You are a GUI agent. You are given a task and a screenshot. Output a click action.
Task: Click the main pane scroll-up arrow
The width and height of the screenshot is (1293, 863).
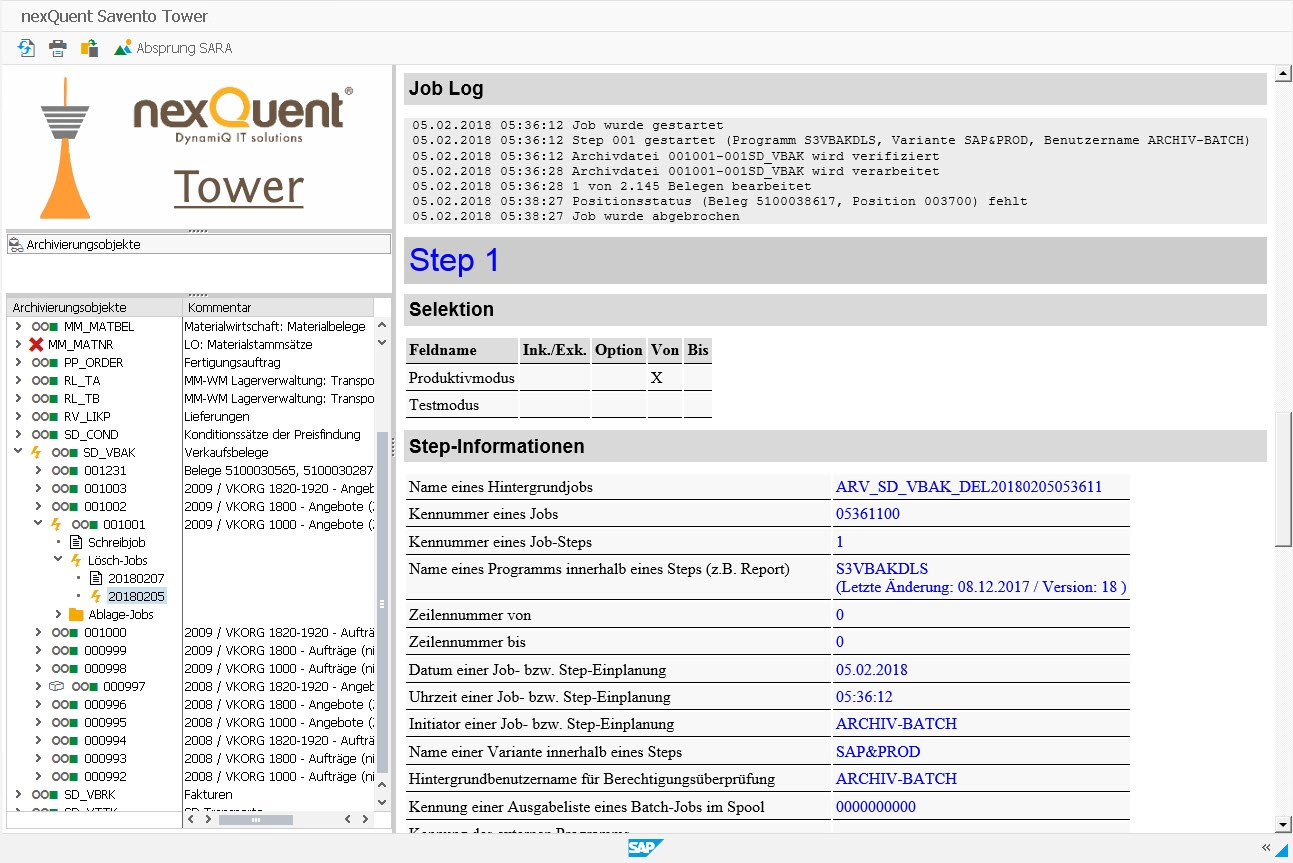[1284, 73]
